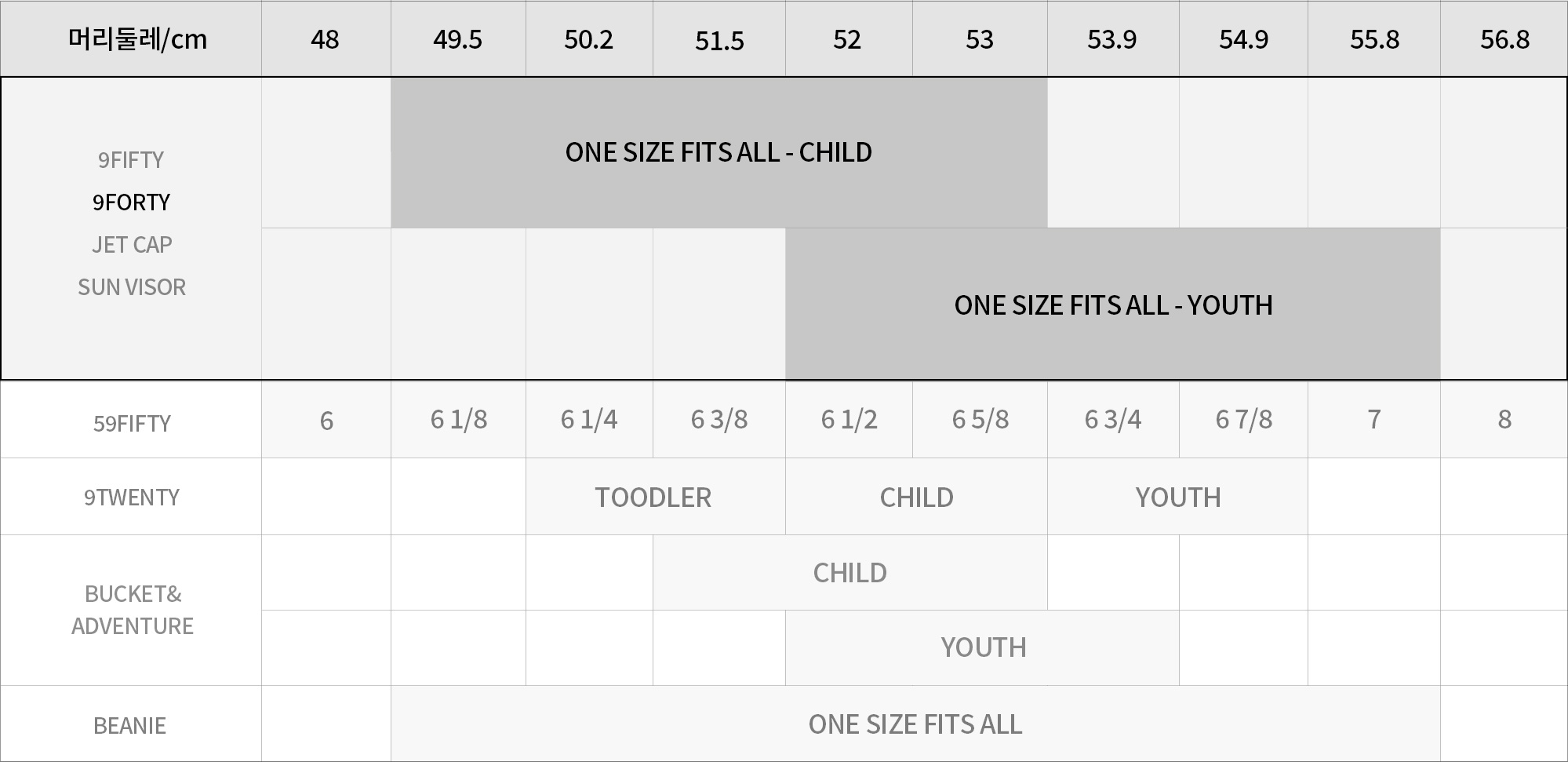The image size is (1568, 762).
Task: Click the ONE SIZE FITS ALL - YOUTH block
Action: [x=1112, y=304]
